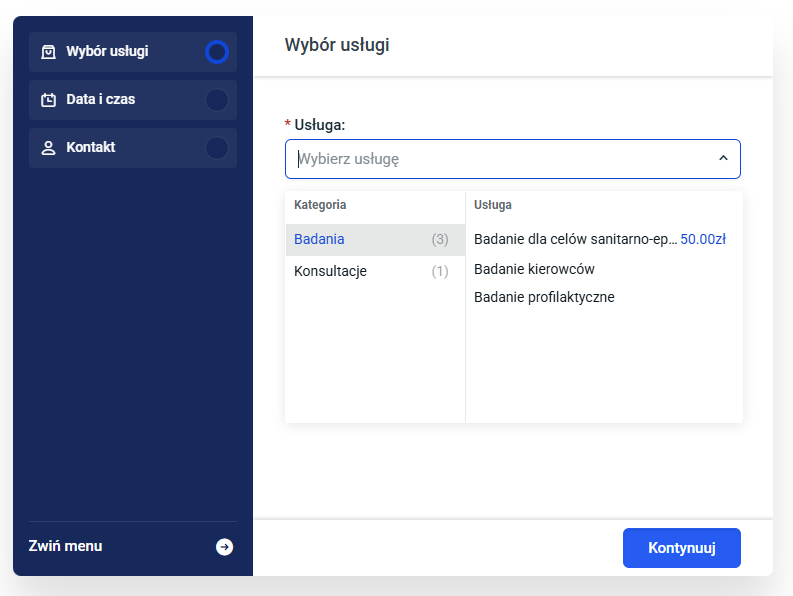
Task: Click the person icon next to Kontakt
Action: [48, 148]
